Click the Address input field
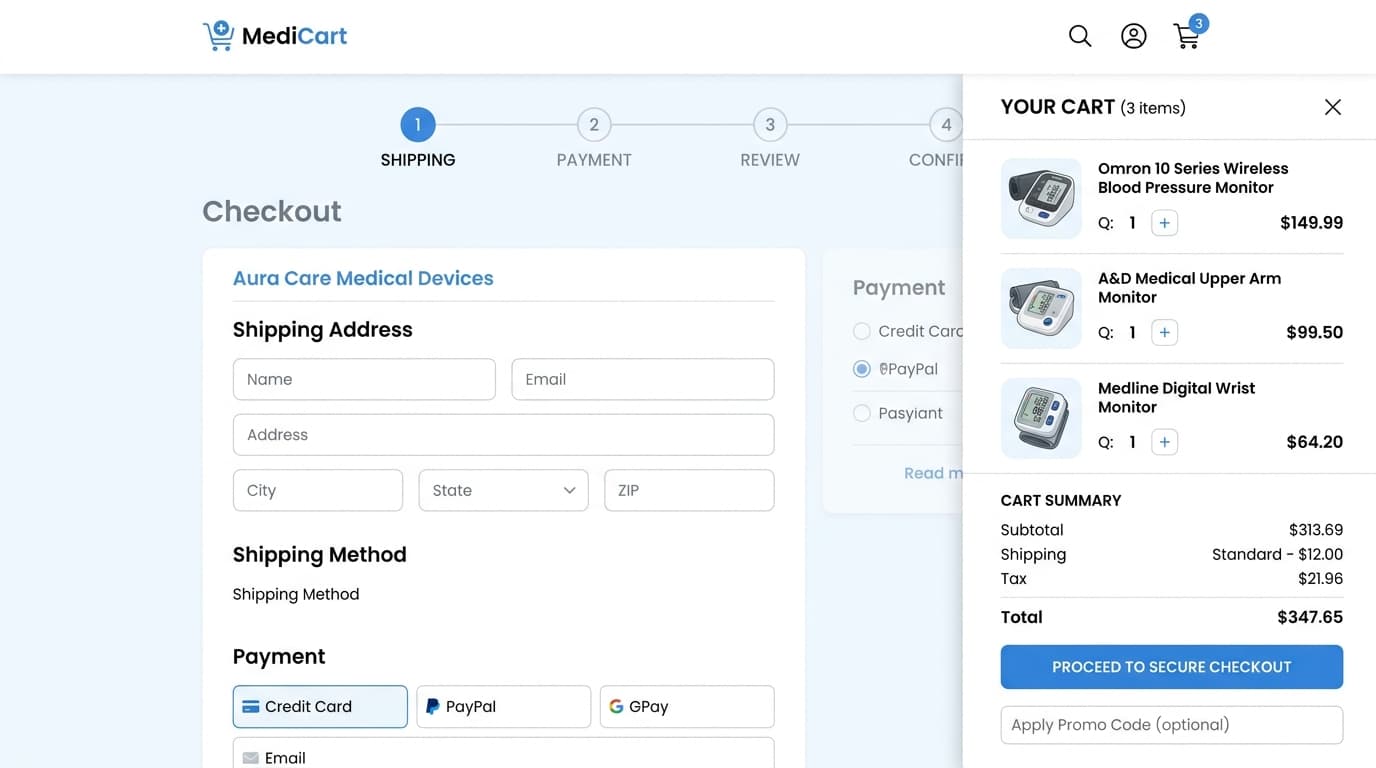 click(504, 435)
